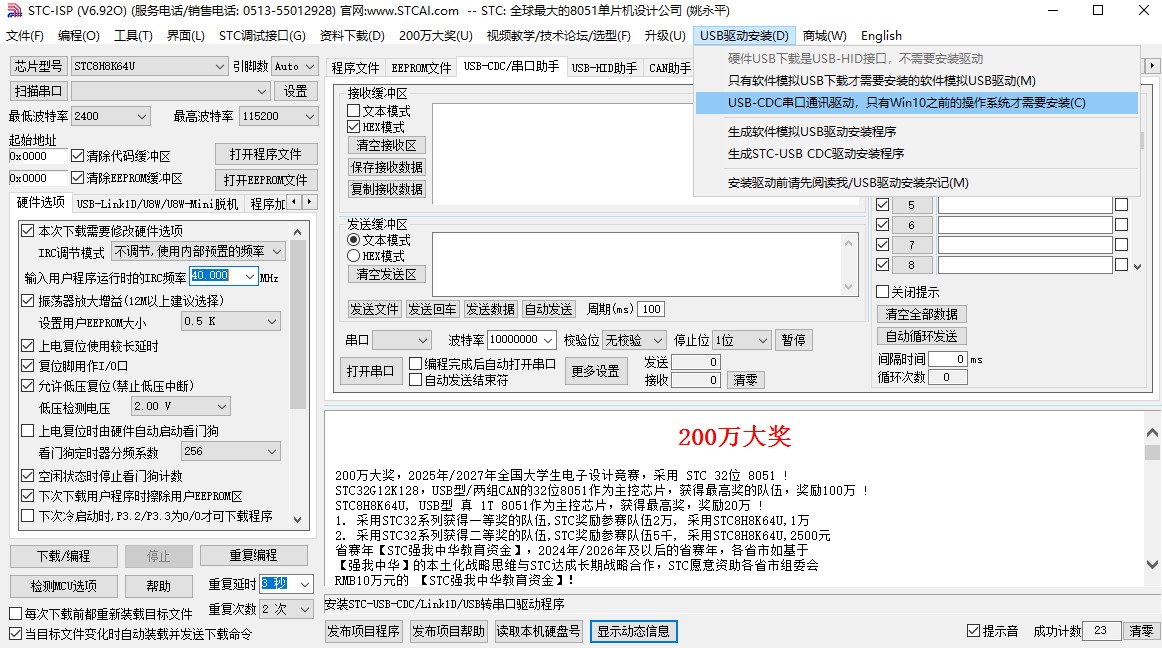The image size is (1162, 648).
Task: Select HEX模式 radio in send buffer
Action: pyautogui.click(x=354, y=256)
